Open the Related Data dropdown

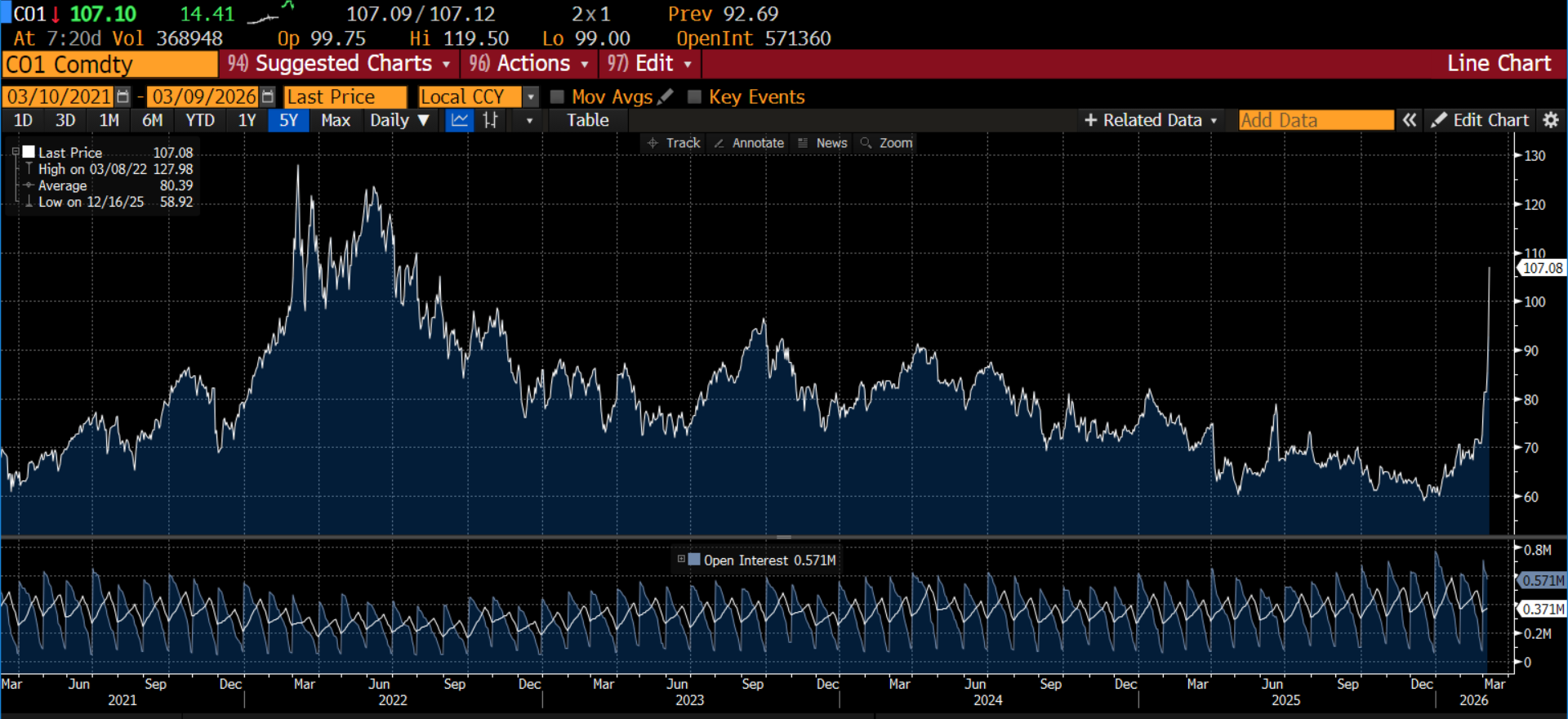[1150, 121]
